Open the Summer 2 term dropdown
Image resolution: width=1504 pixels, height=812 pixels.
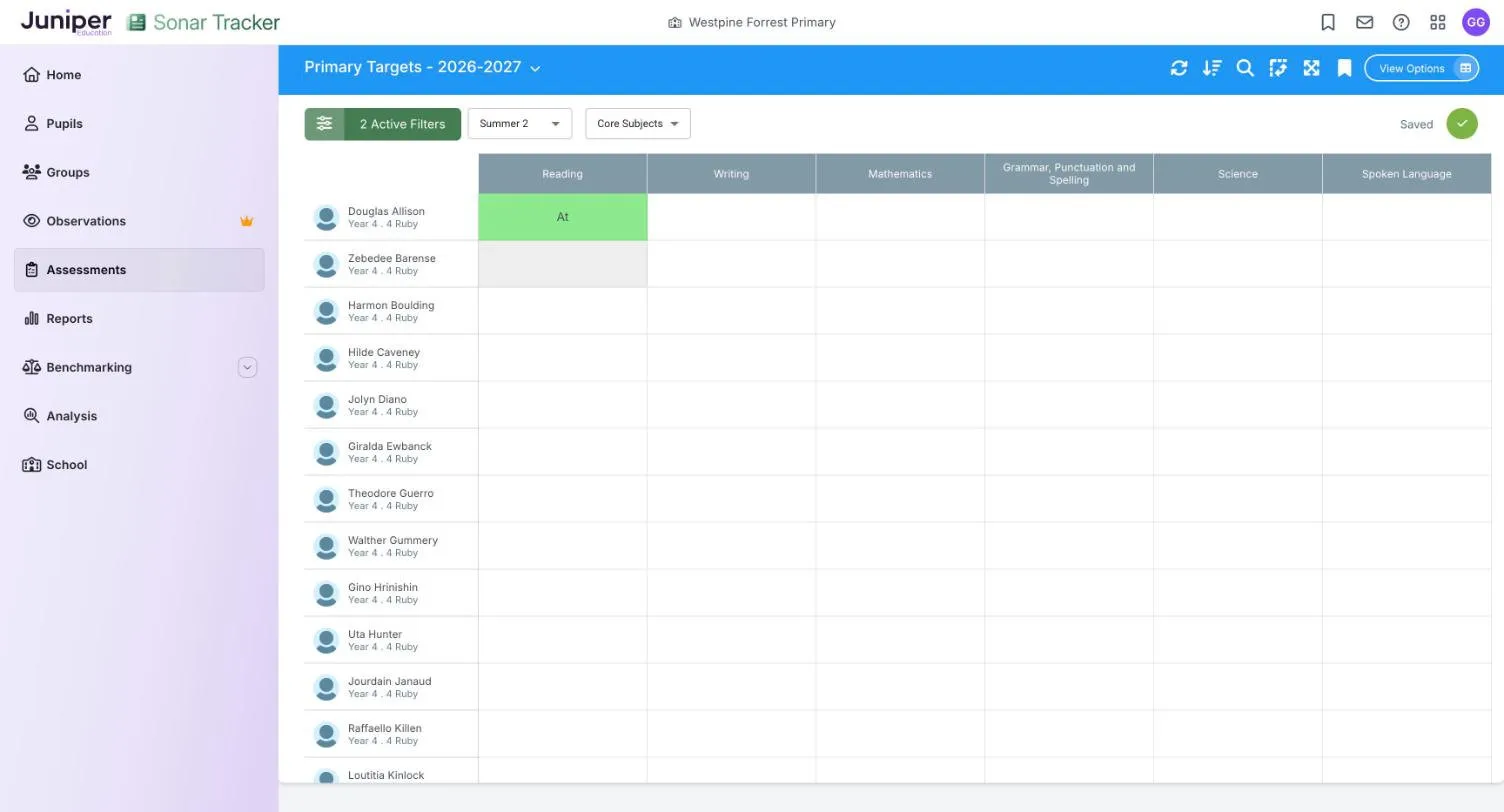520,124
